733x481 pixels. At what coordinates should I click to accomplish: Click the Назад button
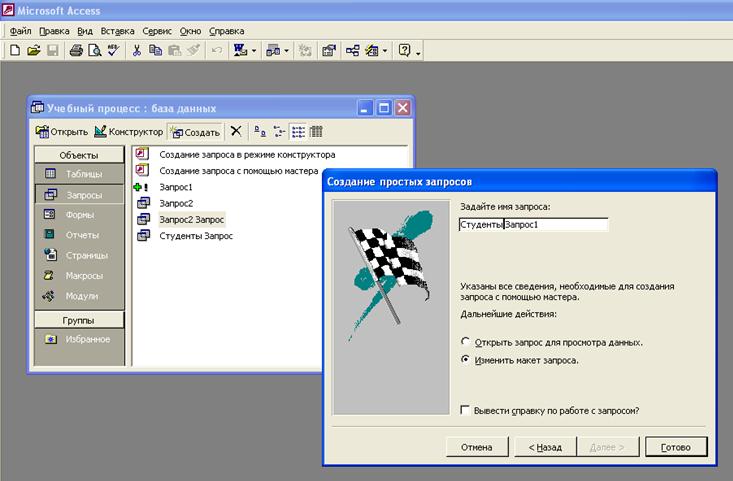tap(545, 447)
